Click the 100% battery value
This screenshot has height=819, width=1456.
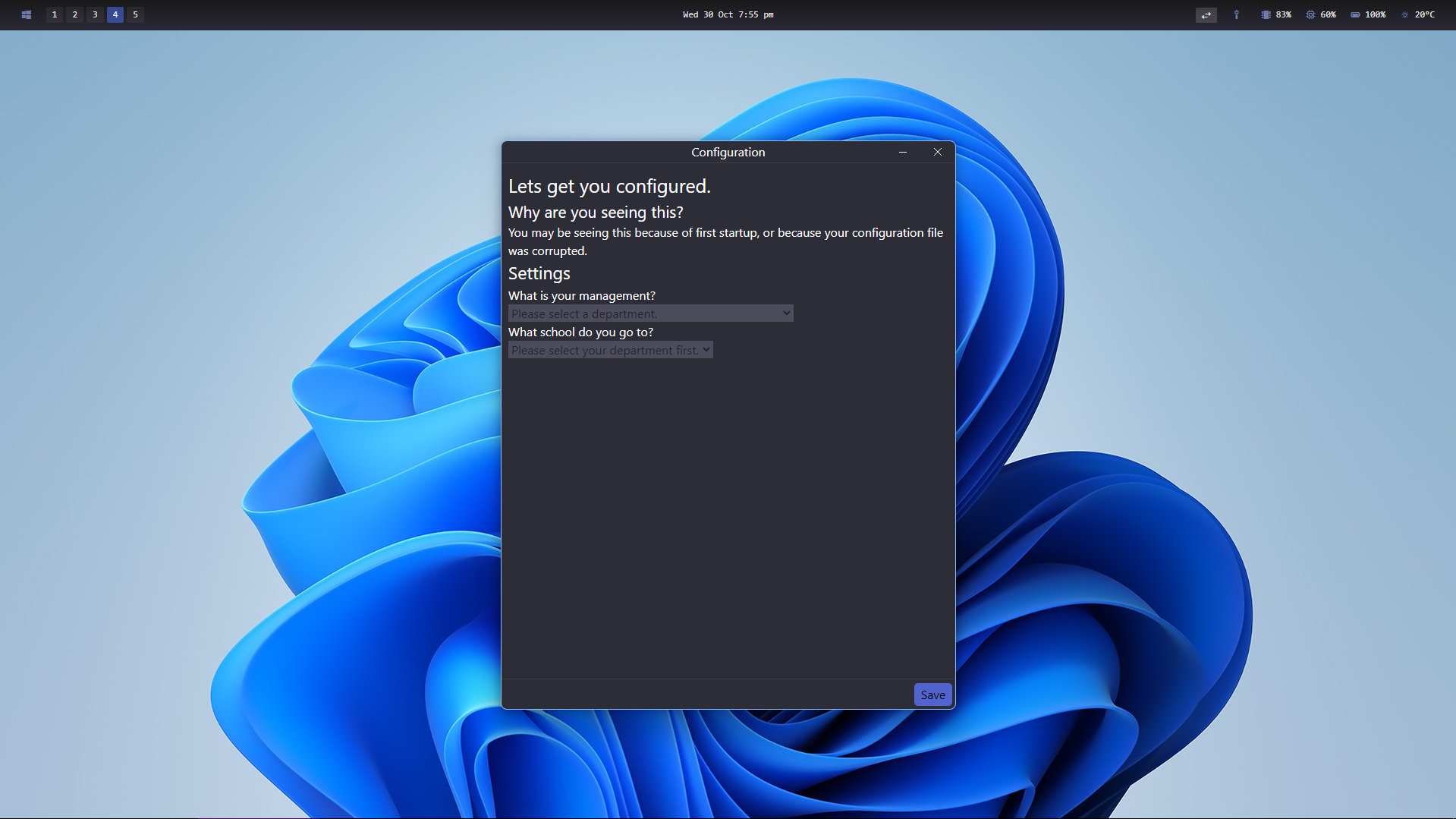[x=1375, y=14]
